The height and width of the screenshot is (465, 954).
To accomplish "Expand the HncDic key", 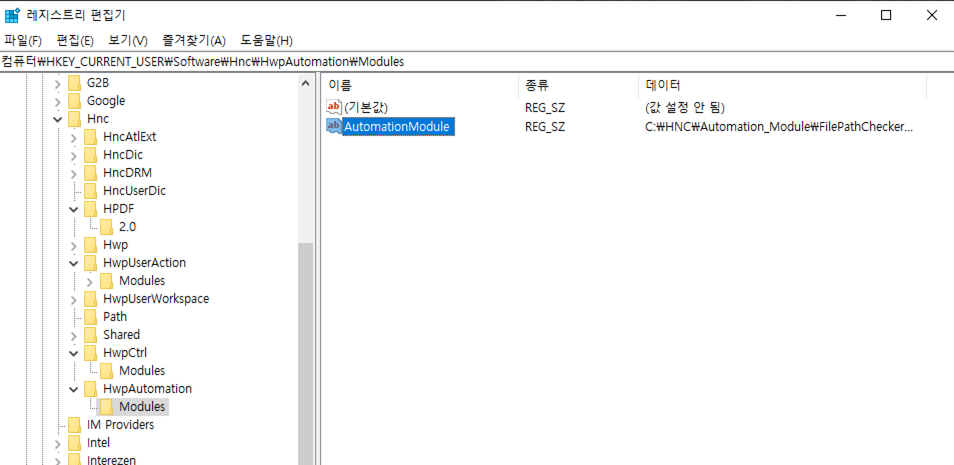I will click(74, 155).
